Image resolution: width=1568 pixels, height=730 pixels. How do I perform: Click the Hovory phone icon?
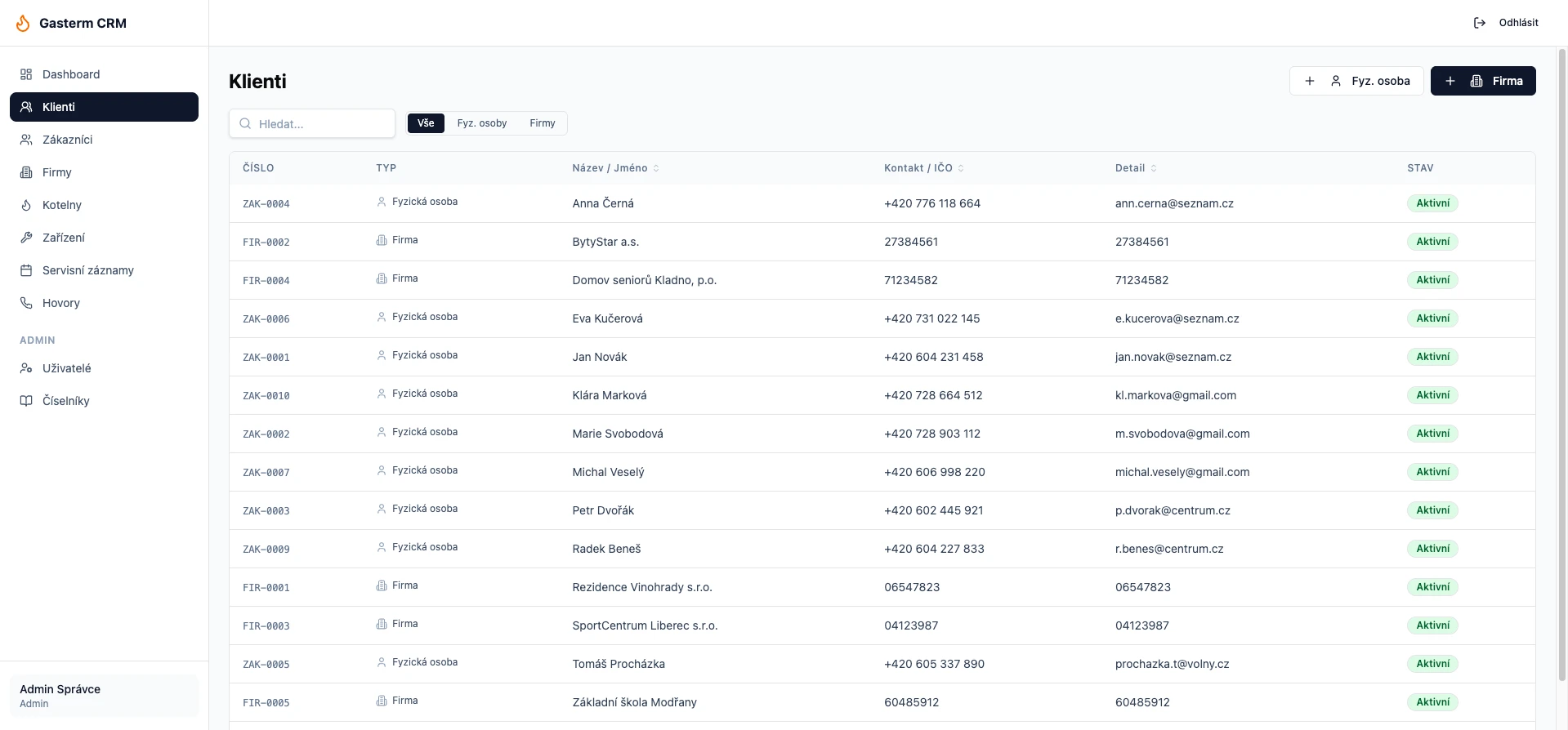click(26, 303)
